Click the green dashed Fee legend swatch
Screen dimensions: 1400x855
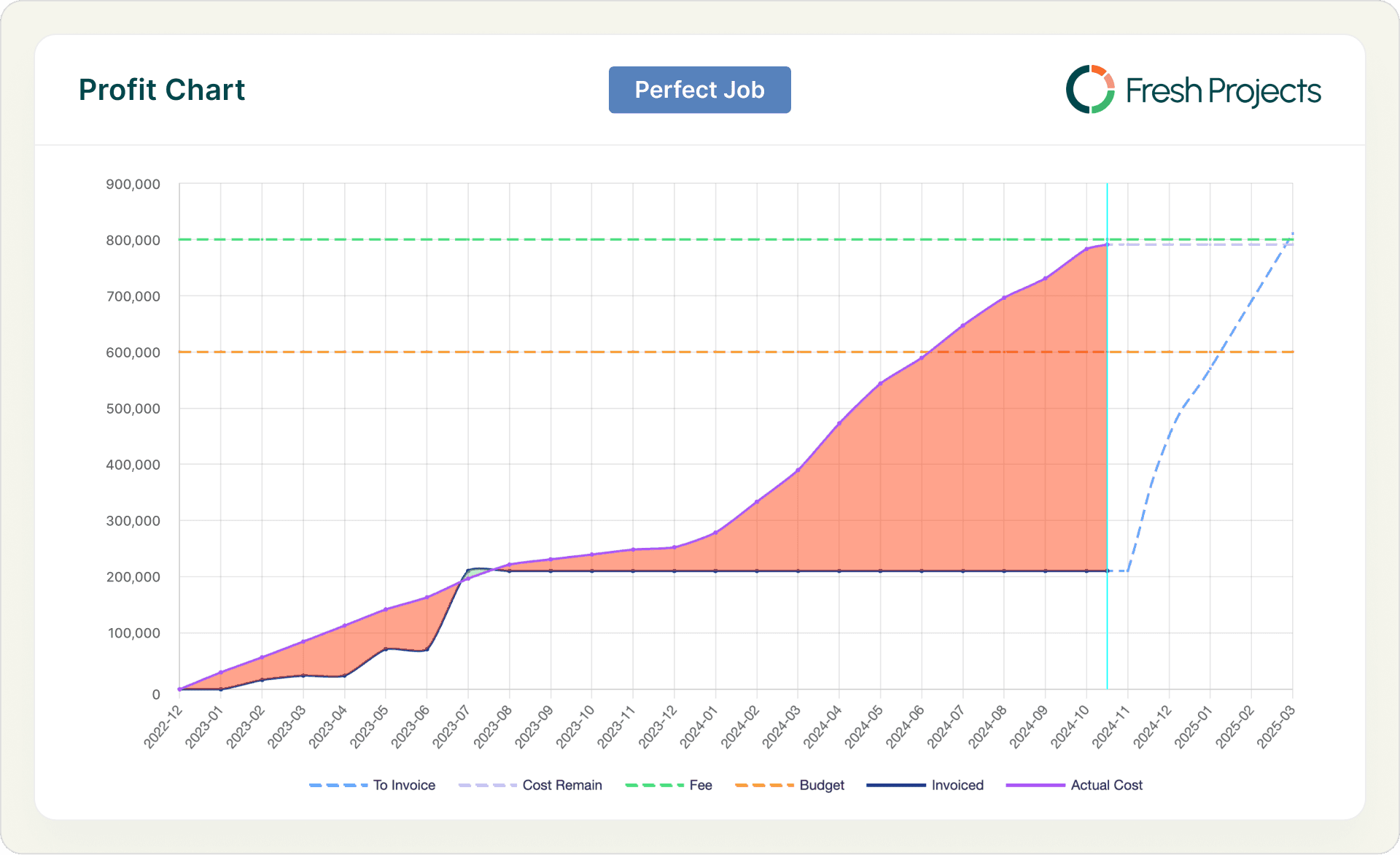click(x=654, y=785)
